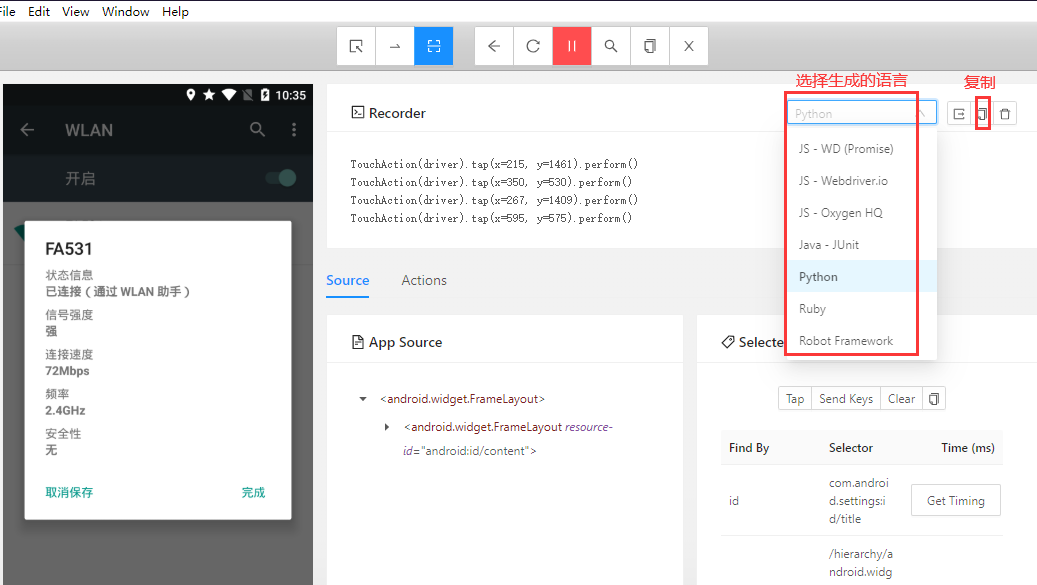This screenshot has width=1037, height=585.
Task: Click the Get Timing button
Action: (955, 499)
